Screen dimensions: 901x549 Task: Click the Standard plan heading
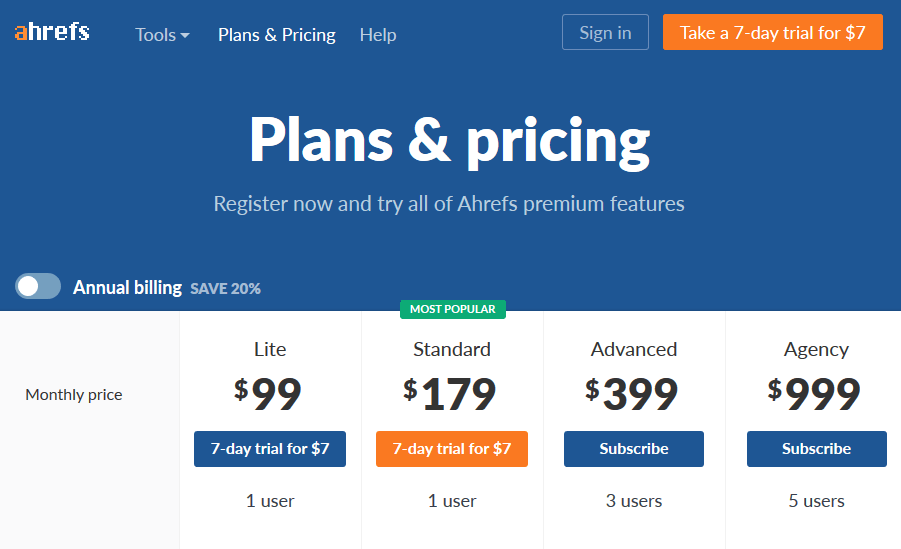pos(452,349)
